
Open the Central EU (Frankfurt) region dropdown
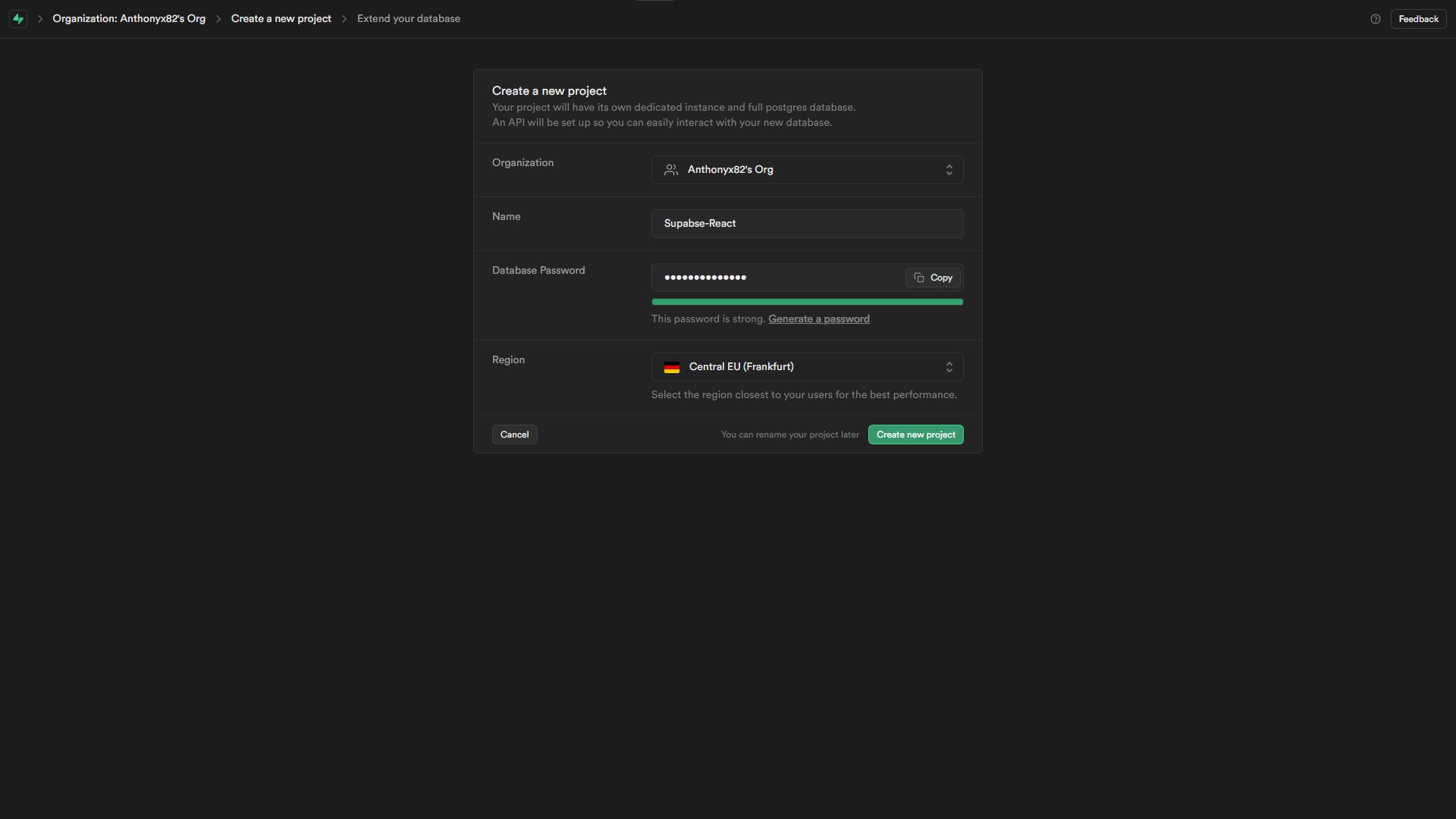click(x=806, y=367)
